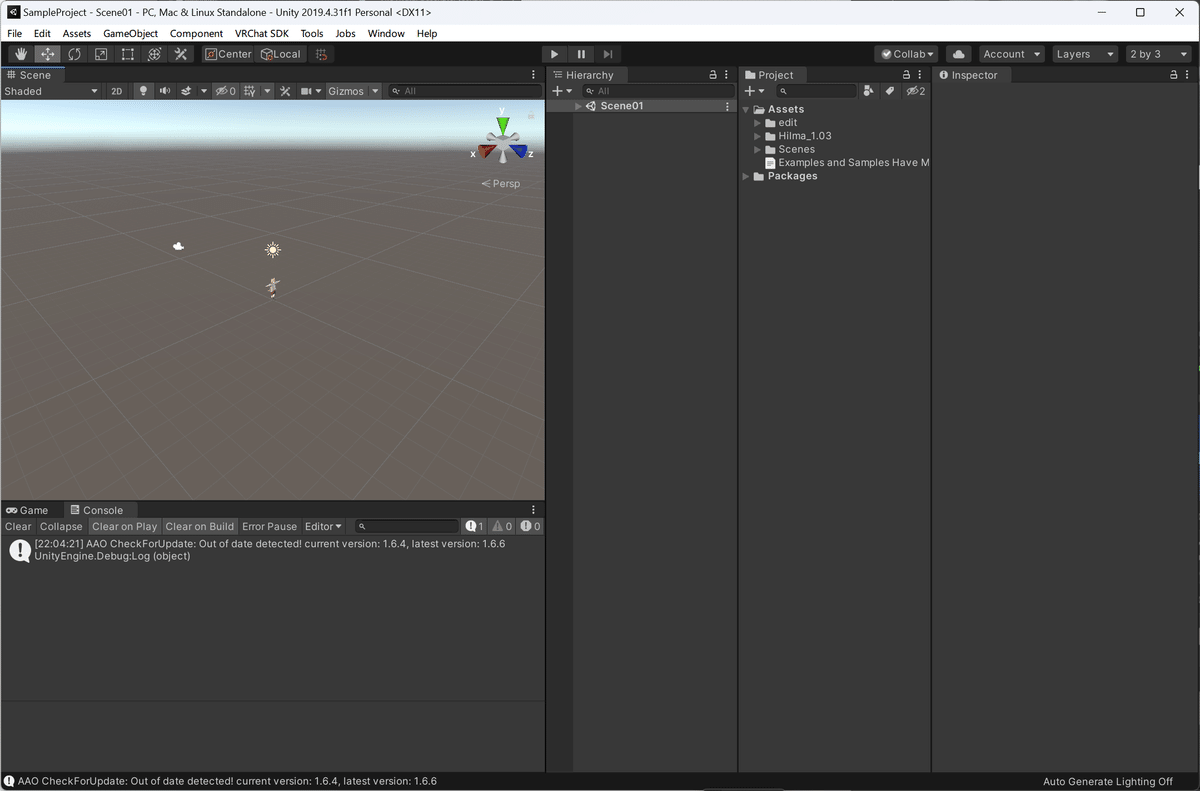This screenshot has width=1200, height=791.
Task: Lock the Hierarchy panel
Action: [x=713, y=75]
